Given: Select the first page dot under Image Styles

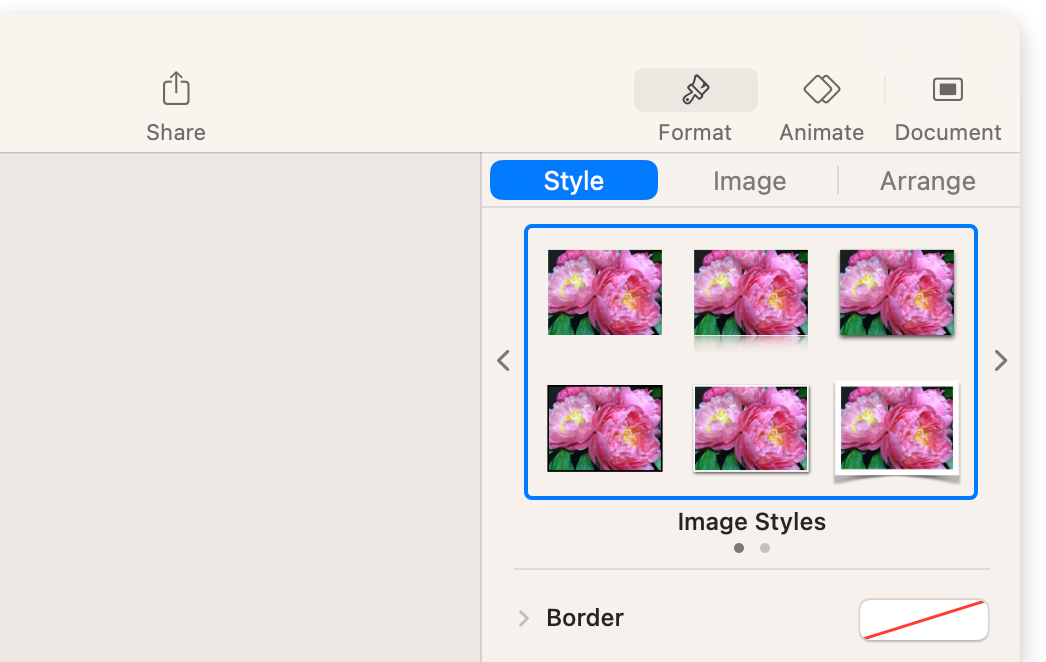Looking at the screenshot, I should 739,548.
